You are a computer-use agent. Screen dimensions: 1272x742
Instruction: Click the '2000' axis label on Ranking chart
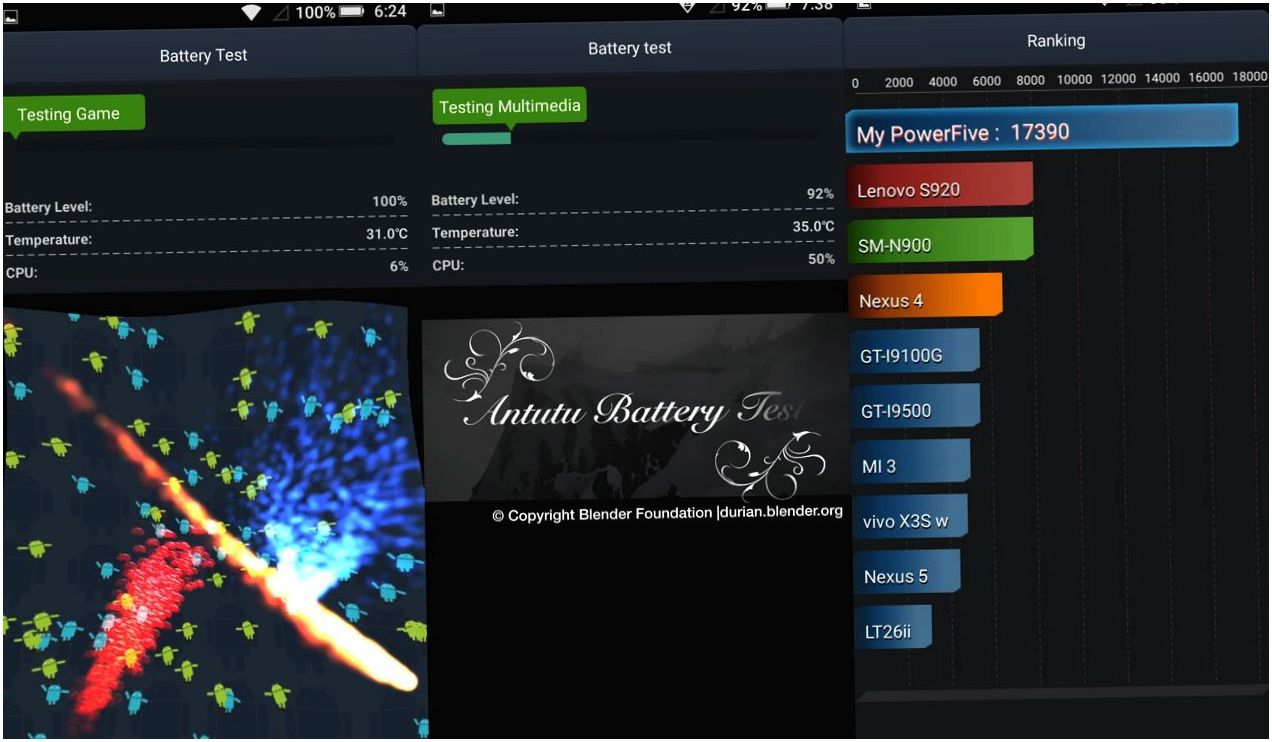click(899, 82)
